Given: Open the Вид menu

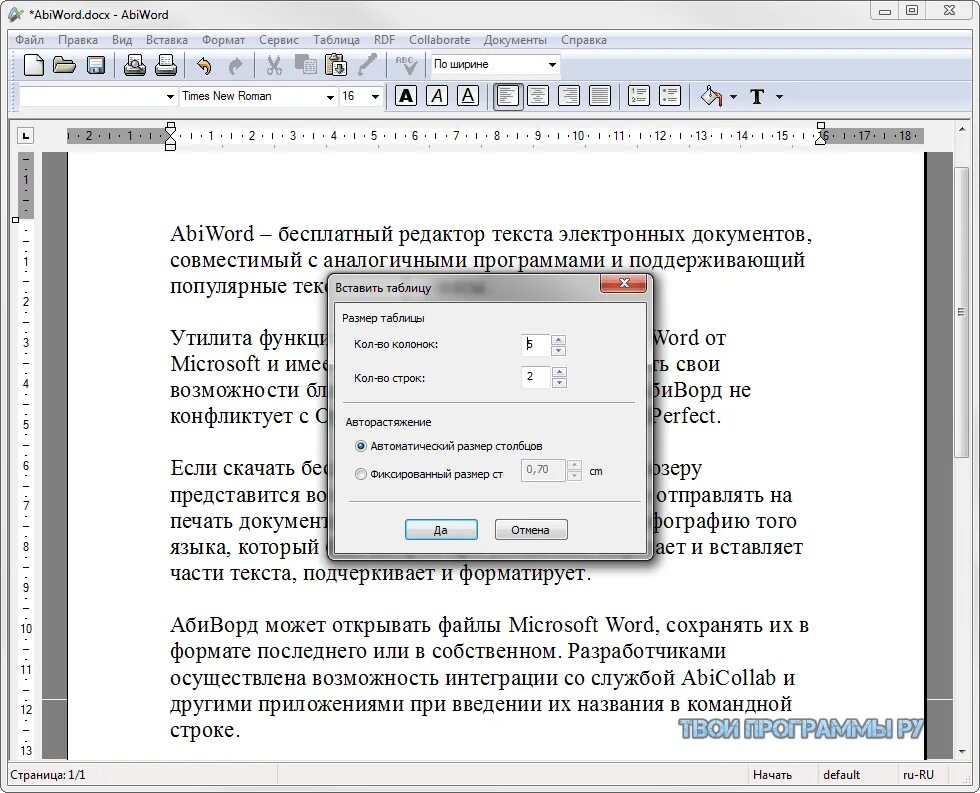Looking at the screenshot, I should tap(122, 40).
